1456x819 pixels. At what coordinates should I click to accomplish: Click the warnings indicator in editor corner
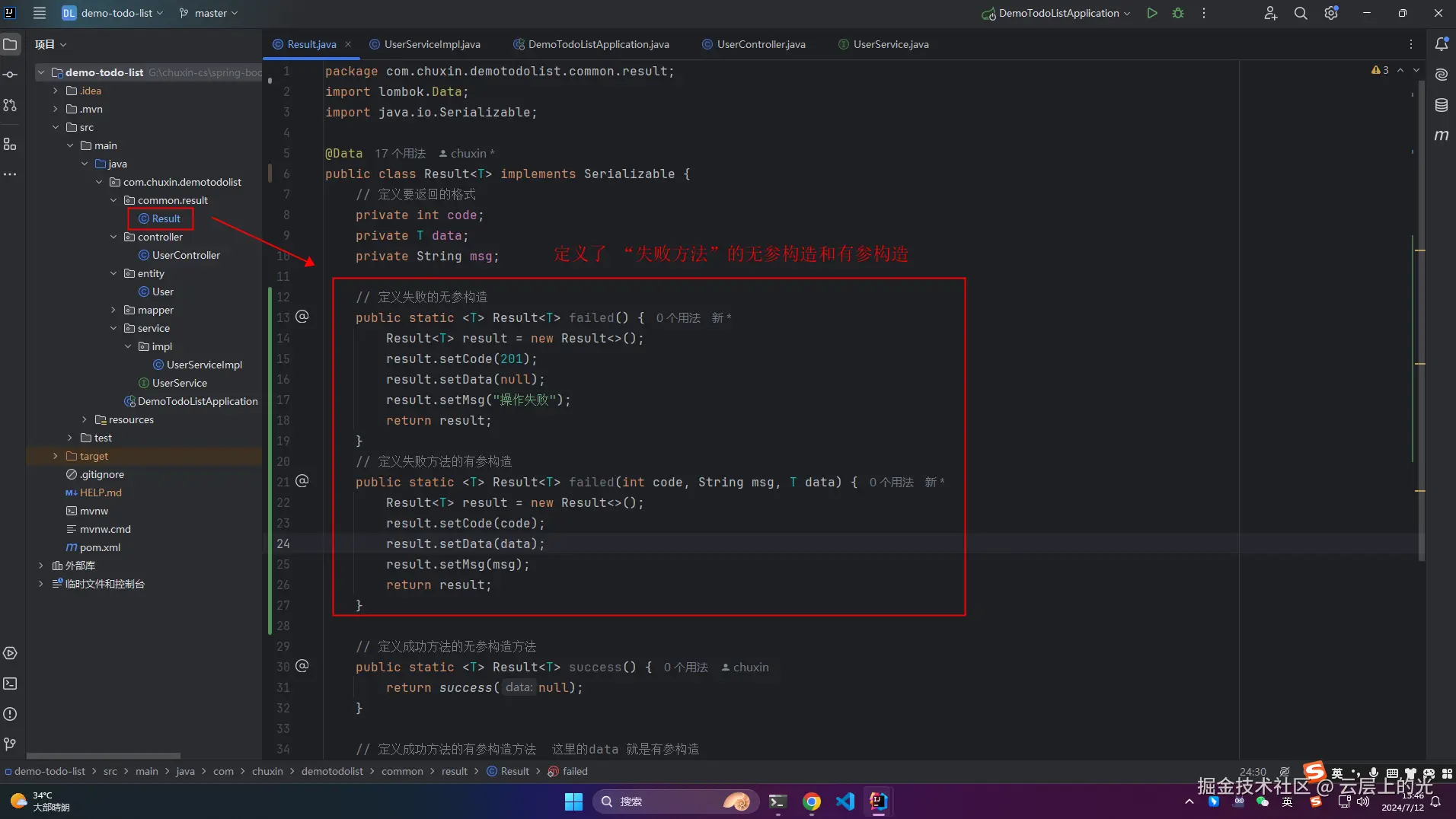(1380, 70)
